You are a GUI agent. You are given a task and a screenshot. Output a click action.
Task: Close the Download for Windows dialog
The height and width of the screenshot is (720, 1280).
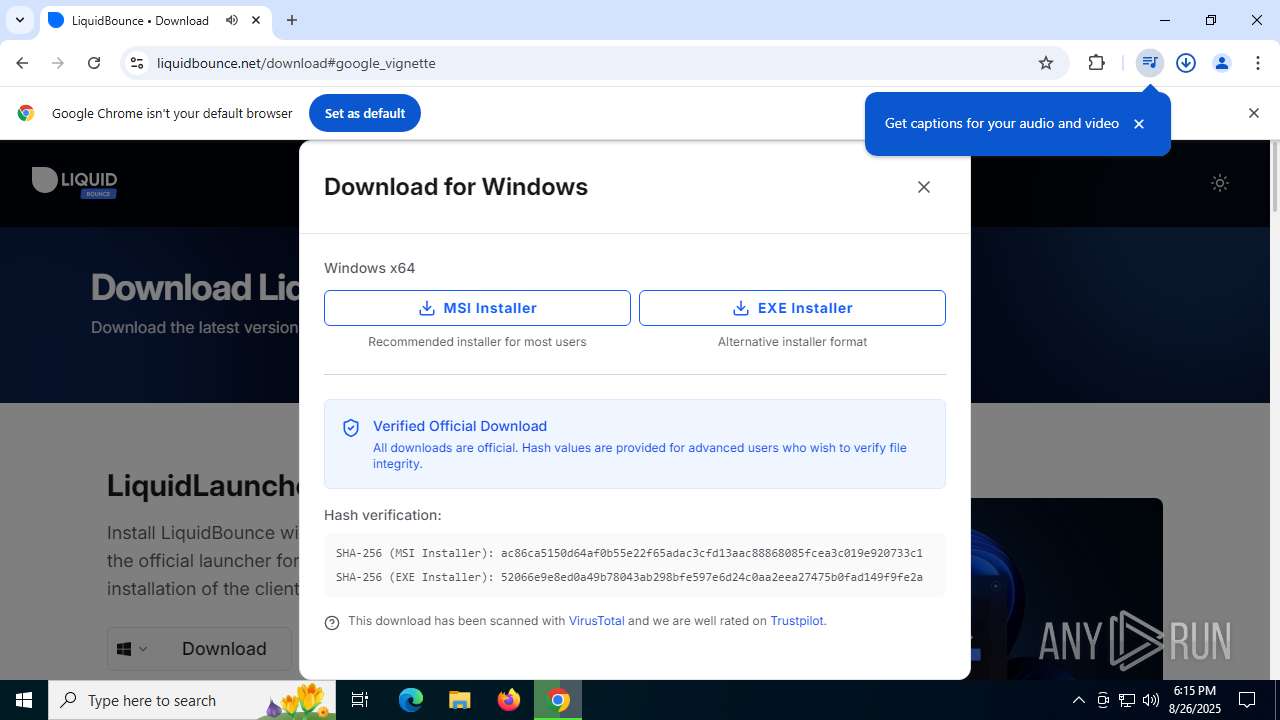[924, 187]
